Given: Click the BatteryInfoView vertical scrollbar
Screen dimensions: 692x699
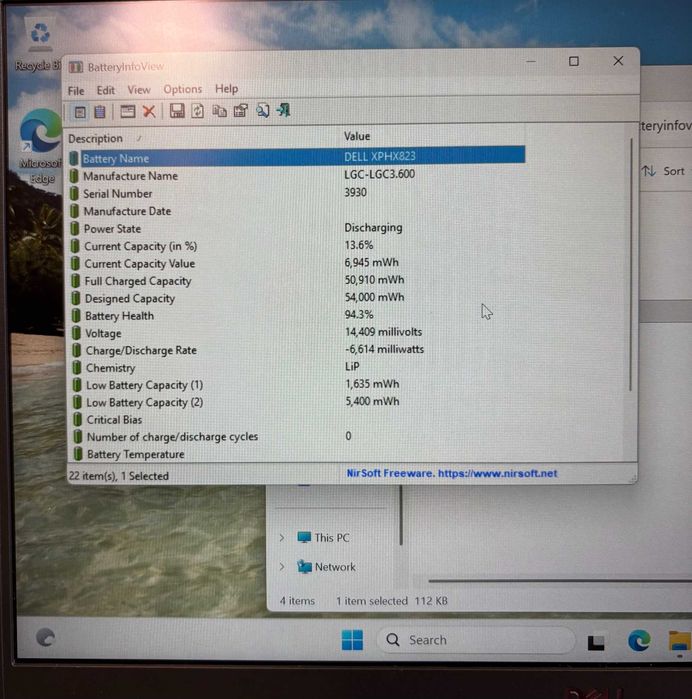Looking at the screenshot, I should [631, 265].
